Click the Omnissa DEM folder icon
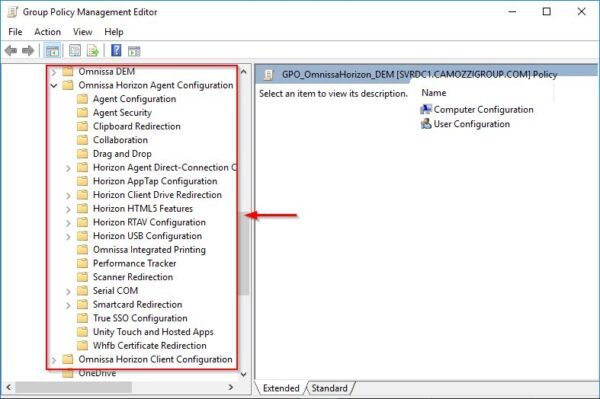Viewport: 600px width, 399px height. click(68, 72)
